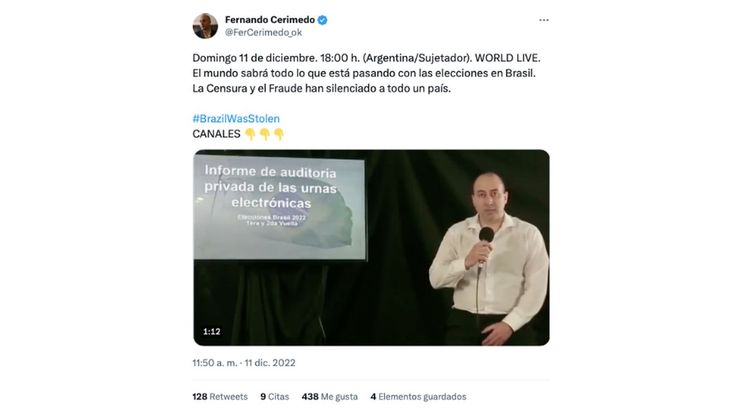Click the middle pointing-down emoji
This screenshot has width=730, height=411.
(264, 135)
